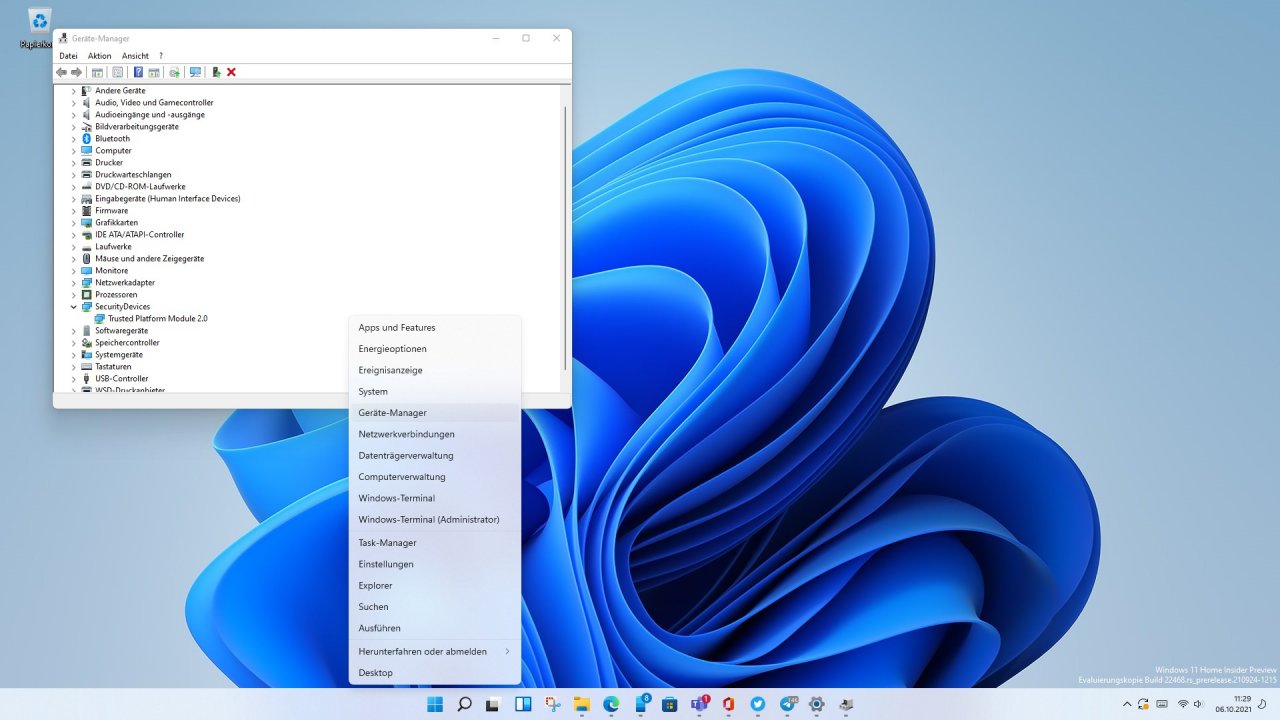Open Herunterfahren oder abmelden submenu

[435, 651]
